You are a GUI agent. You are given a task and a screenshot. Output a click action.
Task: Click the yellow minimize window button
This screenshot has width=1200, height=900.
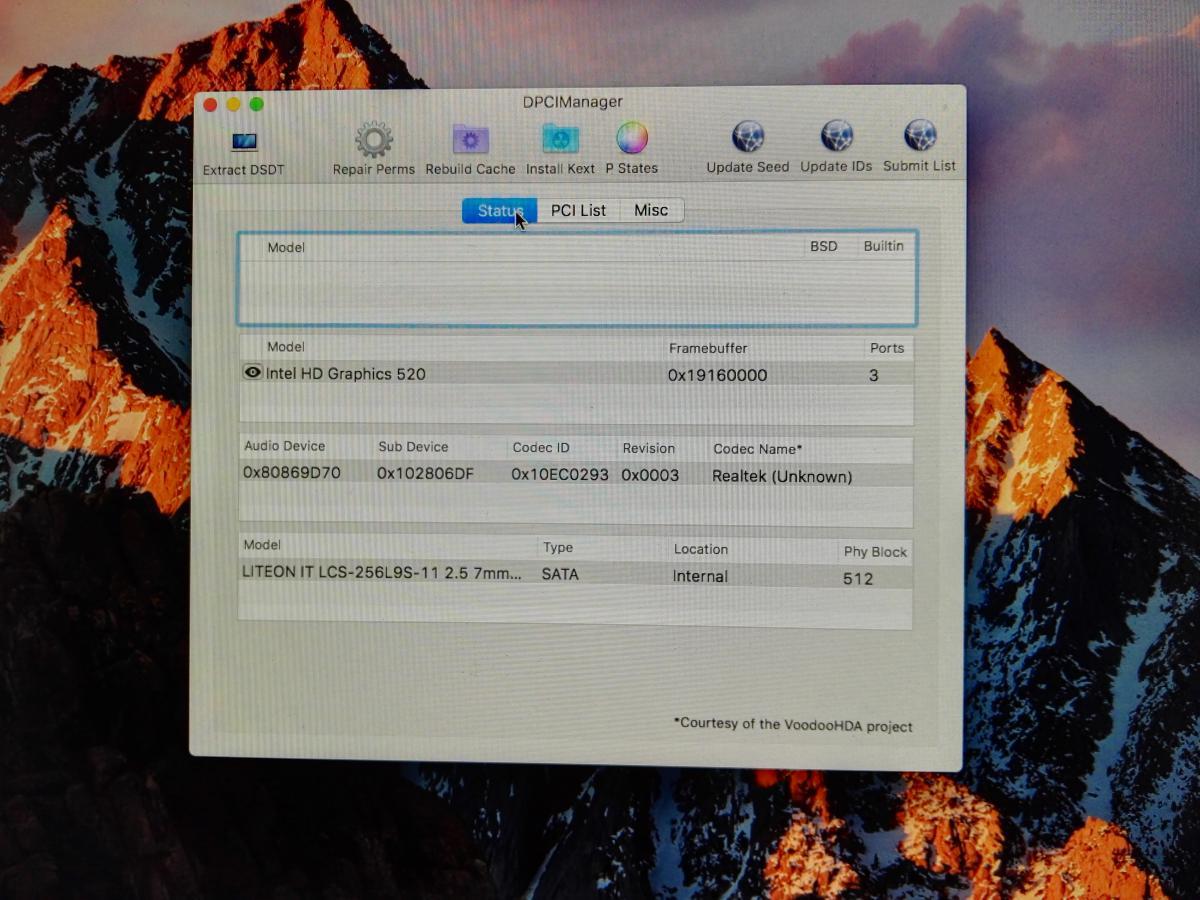[233, 104]
